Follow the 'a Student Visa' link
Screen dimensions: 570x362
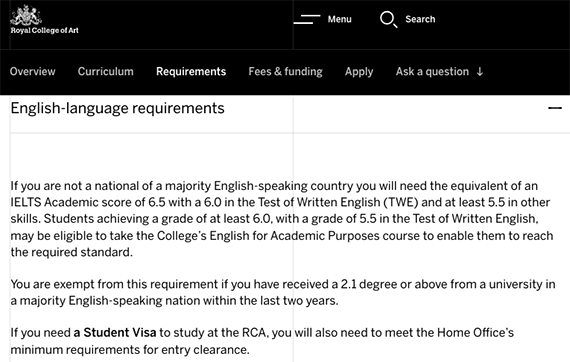[x=115, y=333]
